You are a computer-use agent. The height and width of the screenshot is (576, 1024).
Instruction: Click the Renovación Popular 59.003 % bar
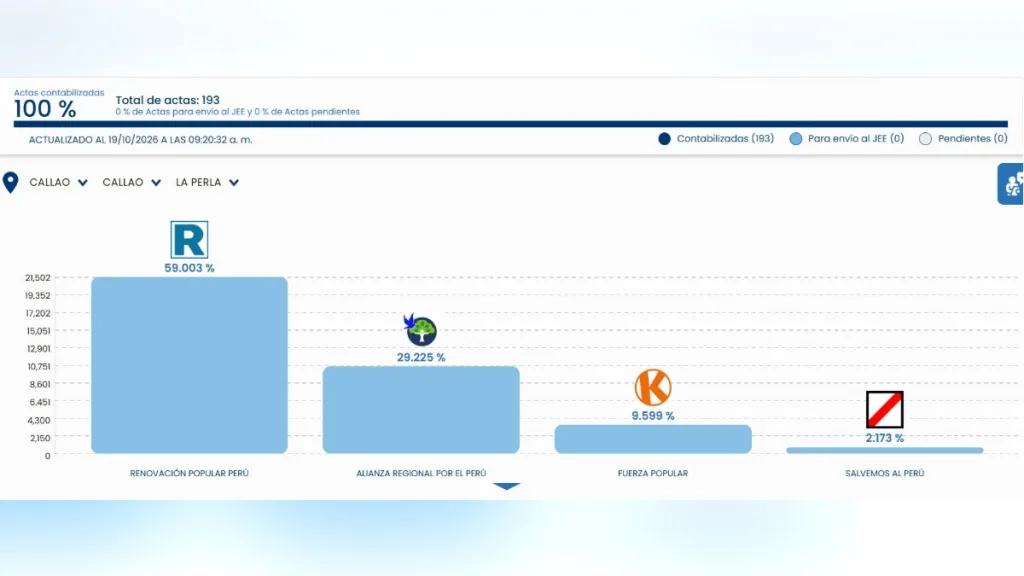[x=189, y=365]
